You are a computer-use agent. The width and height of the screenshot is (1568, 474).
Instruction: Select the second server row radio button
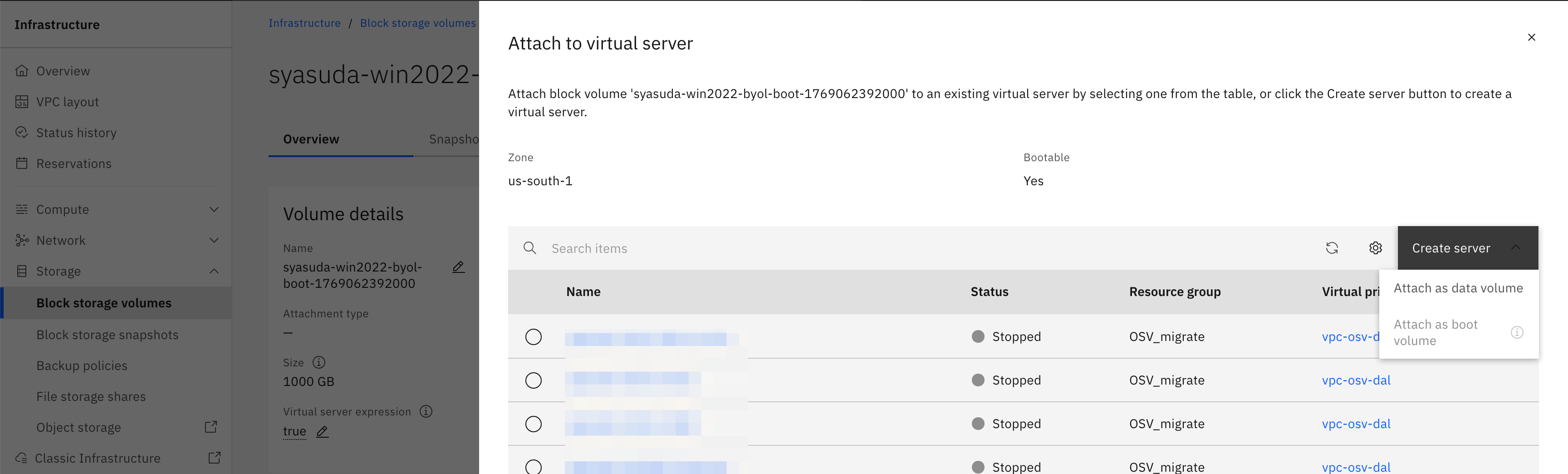(x=533, y=380)
